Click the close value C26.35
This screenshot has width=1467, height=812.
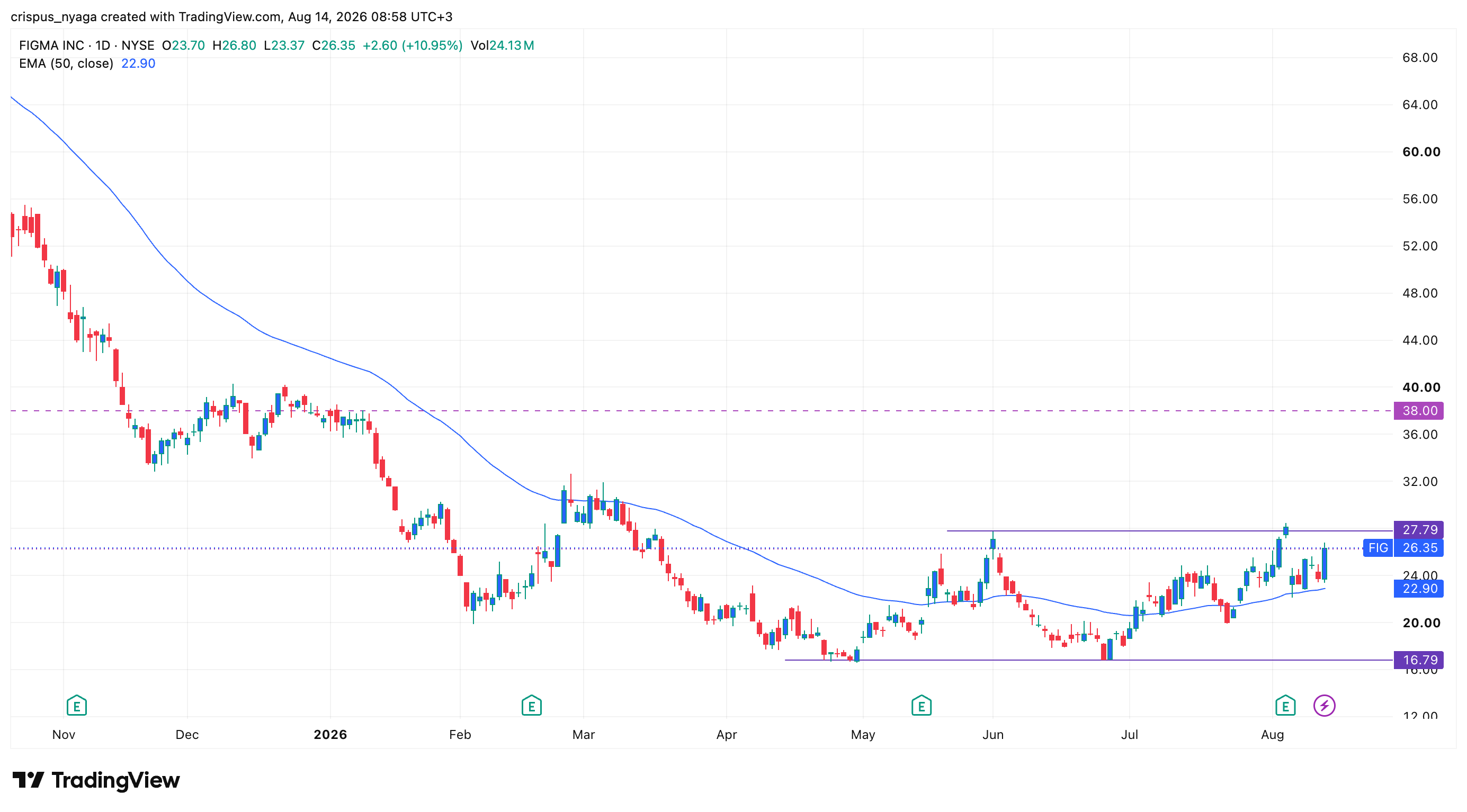334,46
